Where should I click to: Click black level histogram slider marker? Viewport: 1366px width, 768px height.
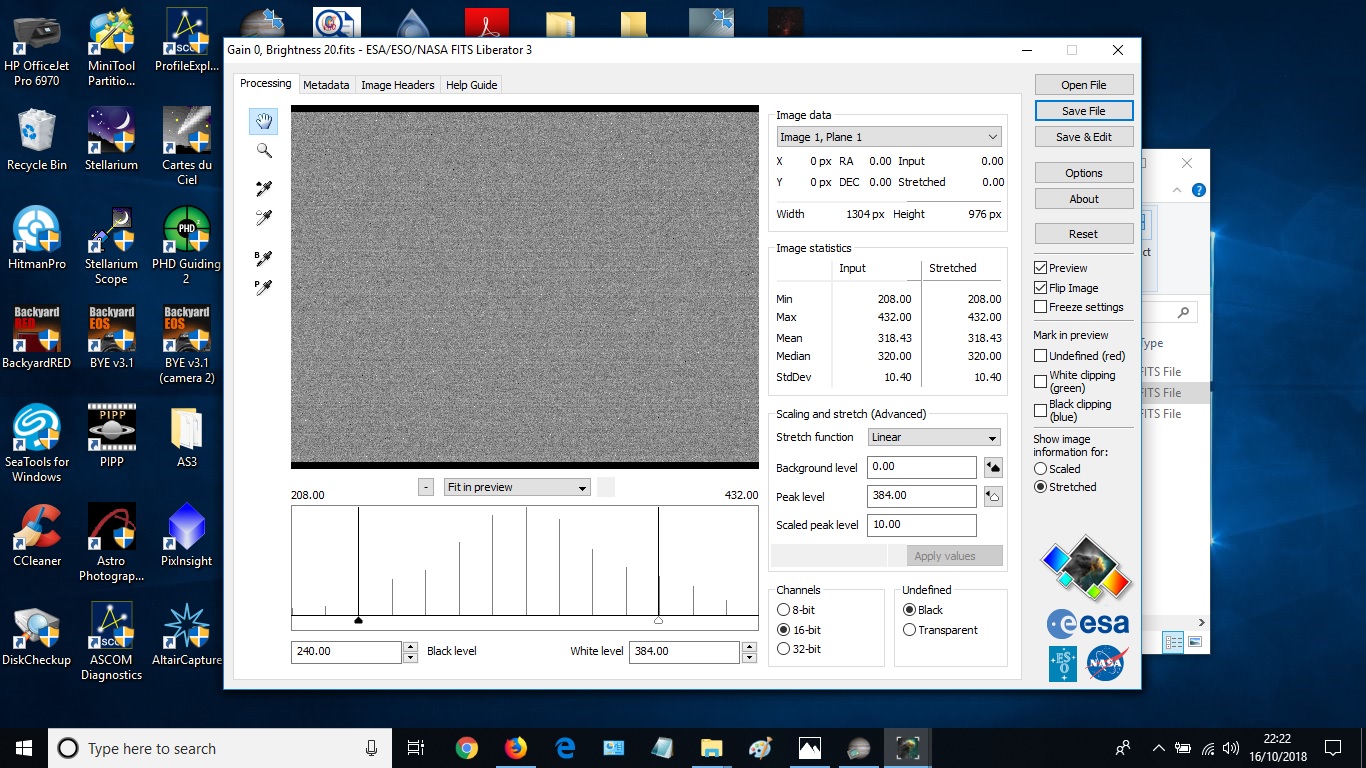coord(358,621)
